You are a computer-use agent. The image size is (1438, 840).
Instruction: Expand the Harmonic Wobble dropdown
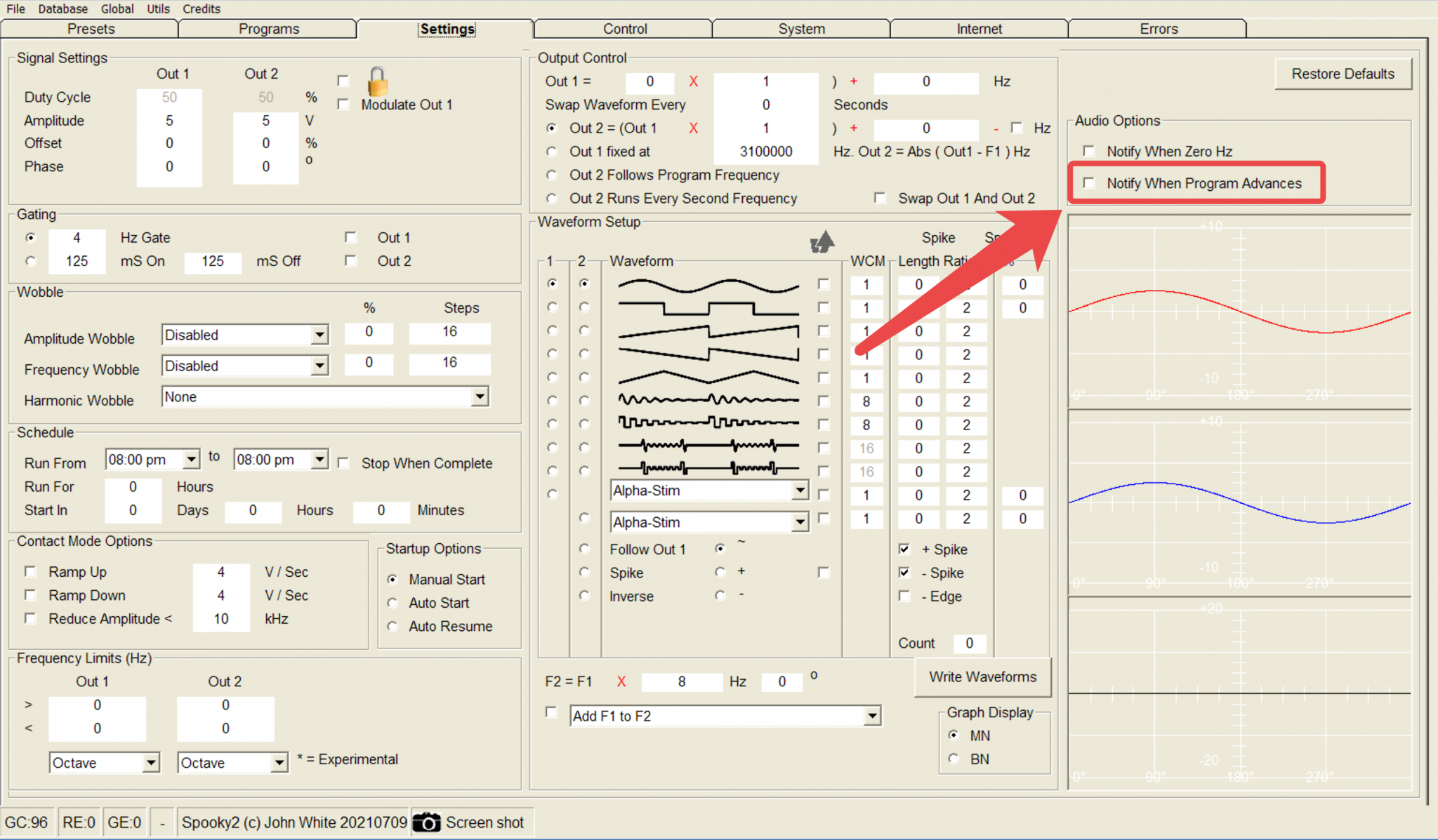click(x=480, y=397)
